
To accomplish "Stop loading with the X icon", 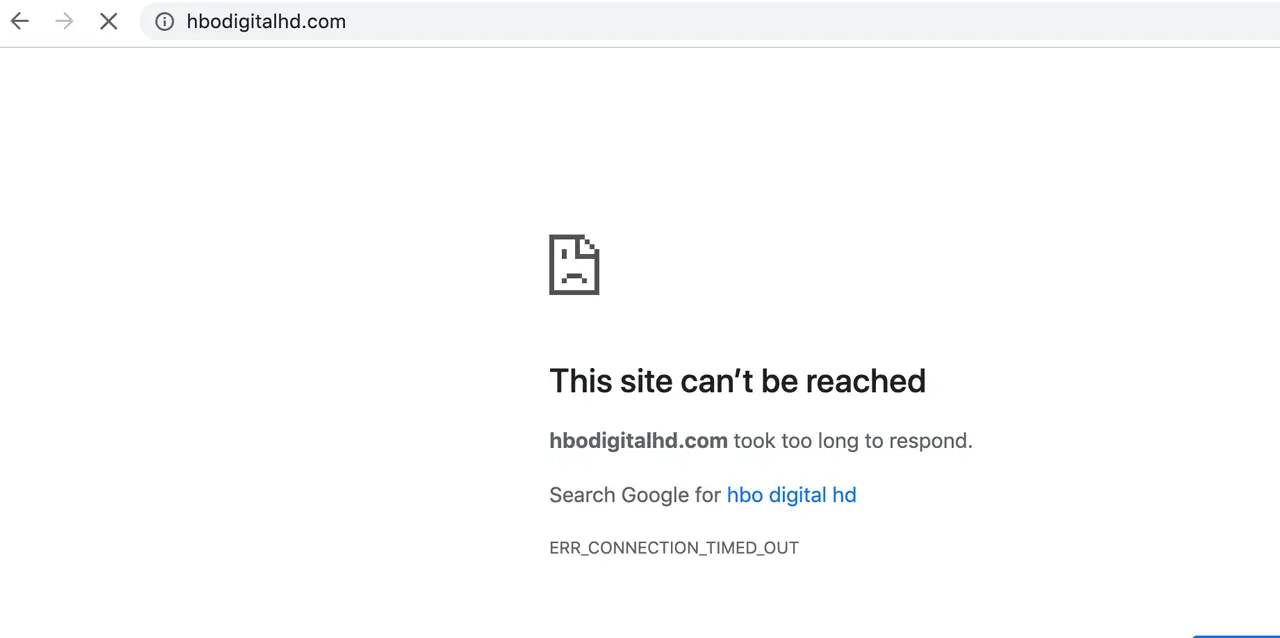I will tap(108, 21).
